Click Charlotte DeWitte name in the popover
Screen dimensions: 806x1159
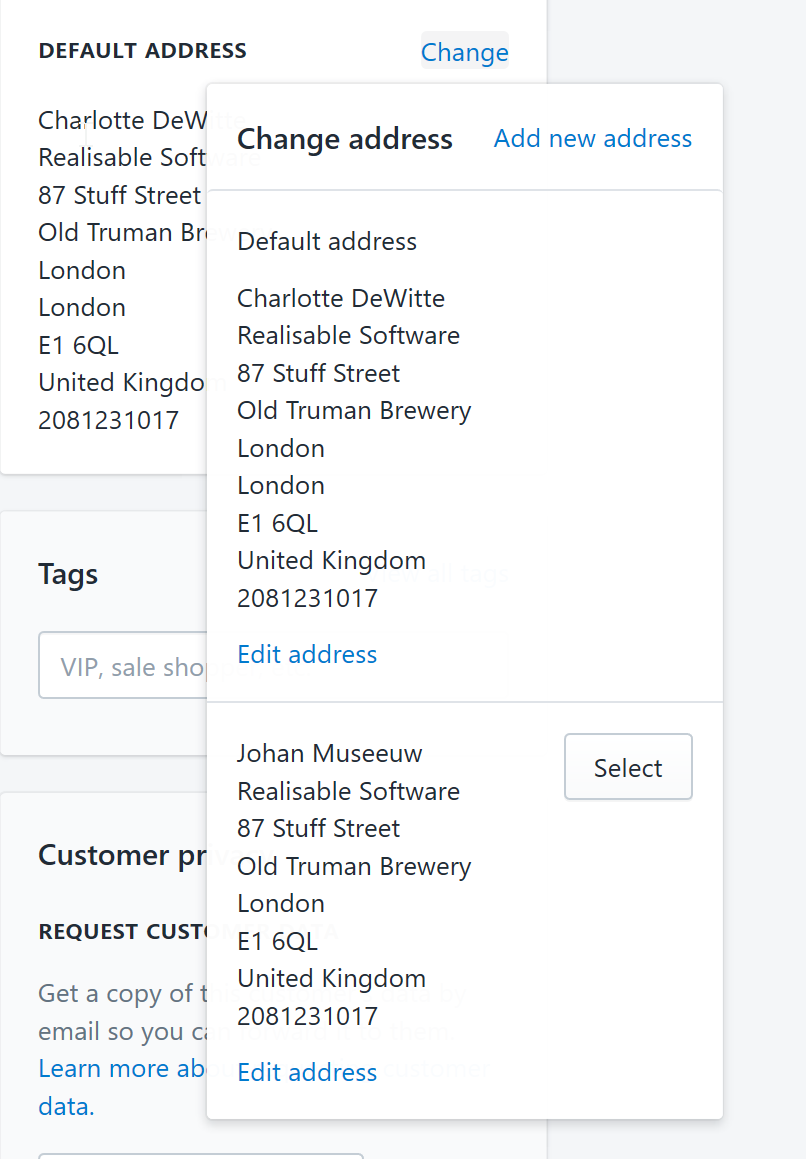[340, 298]
